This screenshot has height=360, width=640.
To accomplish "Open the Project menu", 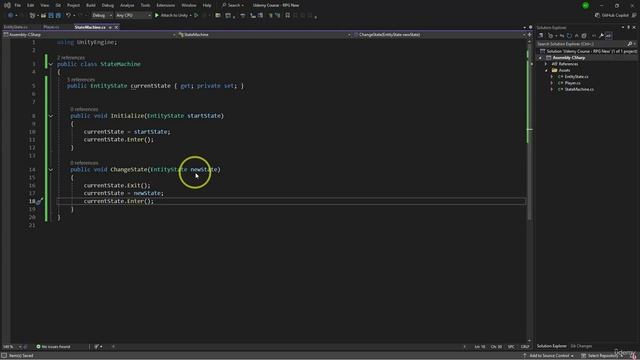I will click(73, 5).
